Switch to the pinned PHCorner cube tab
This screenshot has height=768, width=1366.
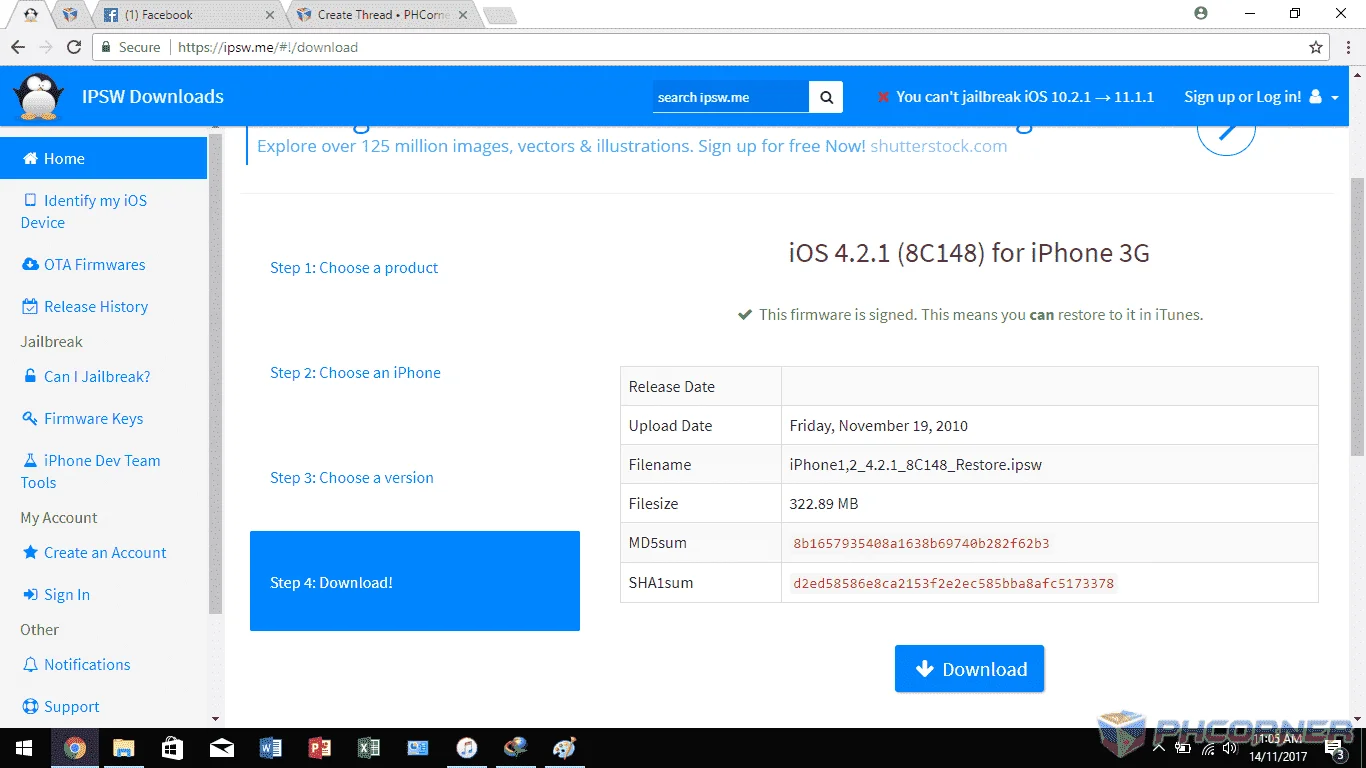(x=69, y=15)
